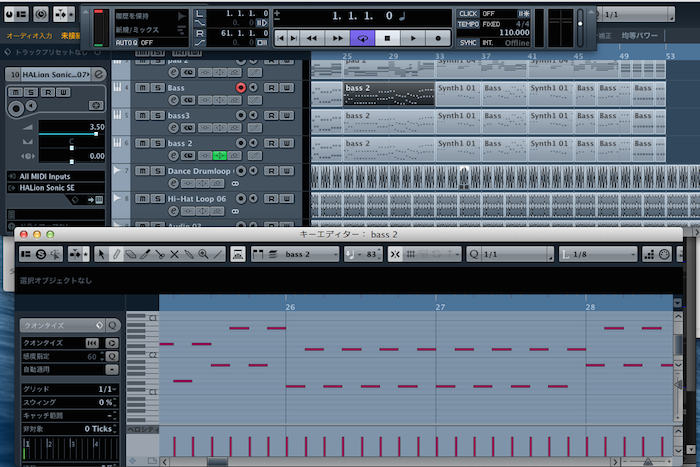Open All MIDI Inputs routing dropdown in Inspector
Image resolution: width=700 pixels, height=467 pixels.
[x=56, y=176]
